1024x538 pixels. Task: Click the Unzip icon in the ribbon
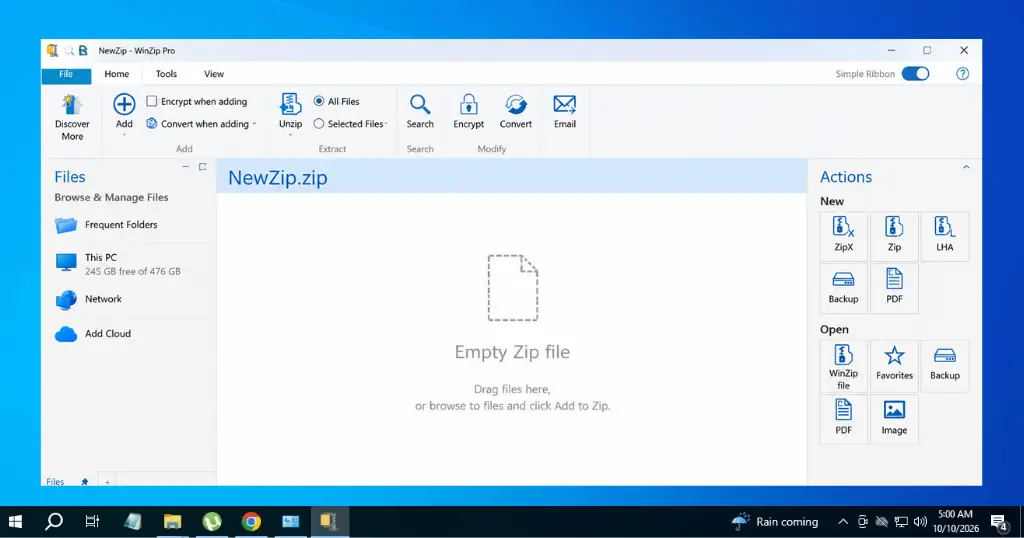291,104
